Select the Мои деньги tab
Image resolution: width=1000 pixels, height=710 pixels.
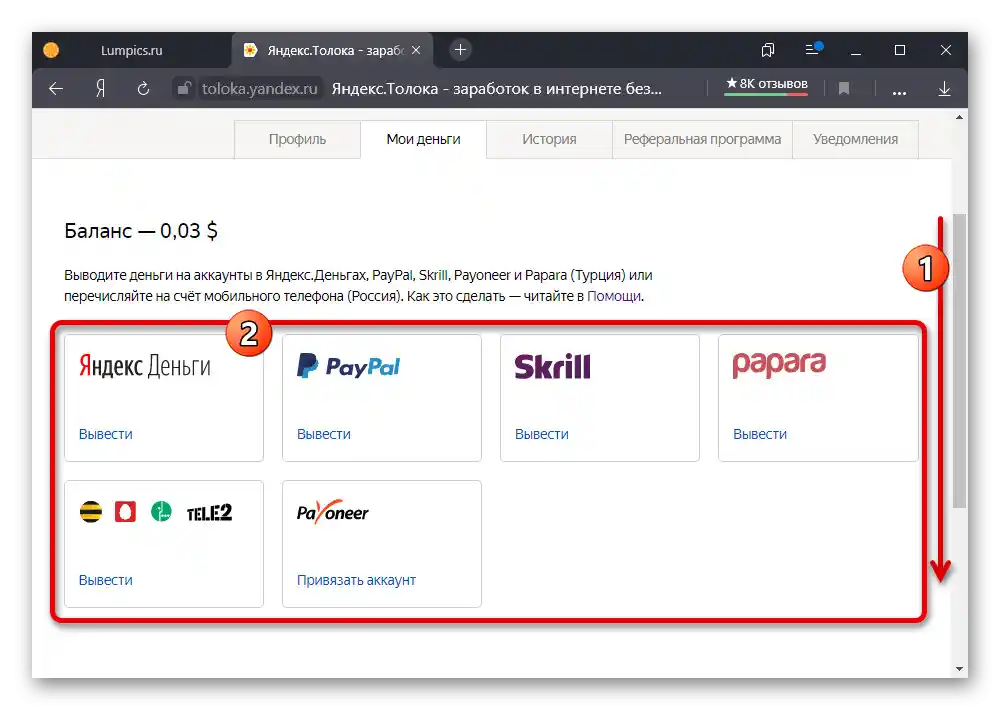point(423,139)
